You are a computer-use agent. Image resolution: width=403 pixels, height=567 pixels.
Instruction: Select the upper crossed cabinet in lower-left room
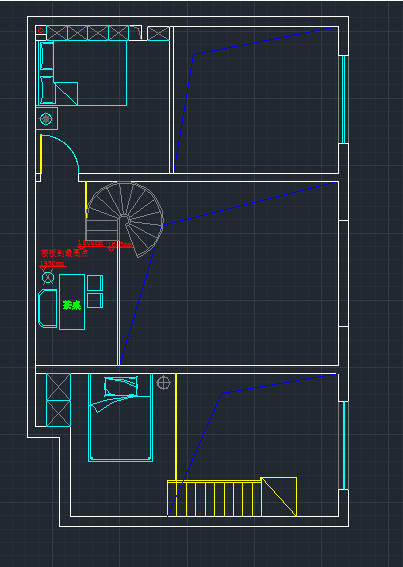tap(58, 387)
